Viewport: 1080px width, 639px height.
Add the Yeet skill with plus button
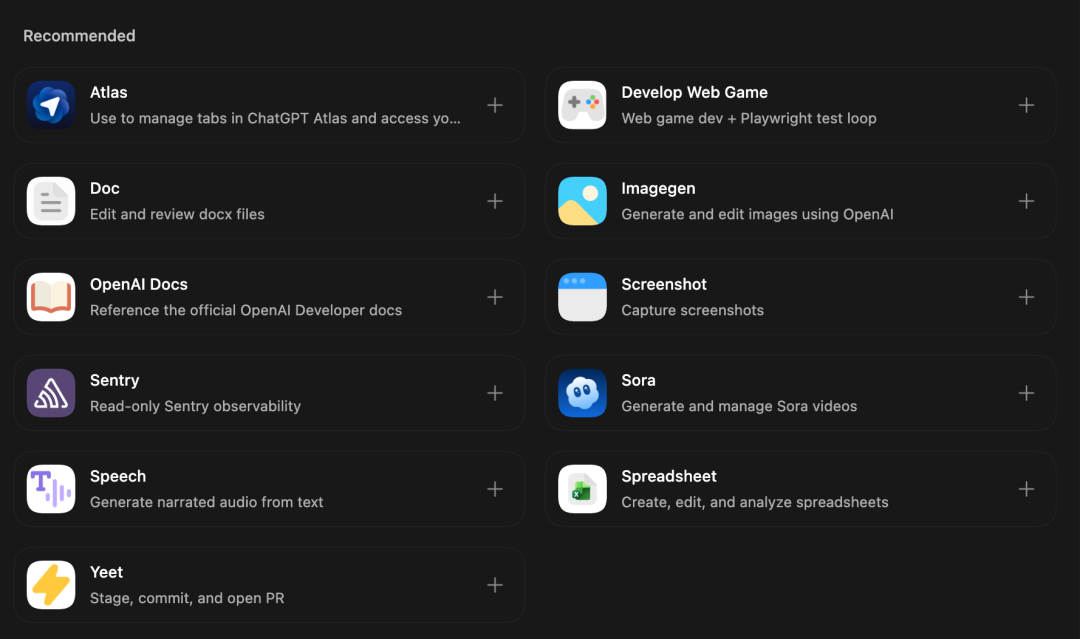tap(495, 585)
